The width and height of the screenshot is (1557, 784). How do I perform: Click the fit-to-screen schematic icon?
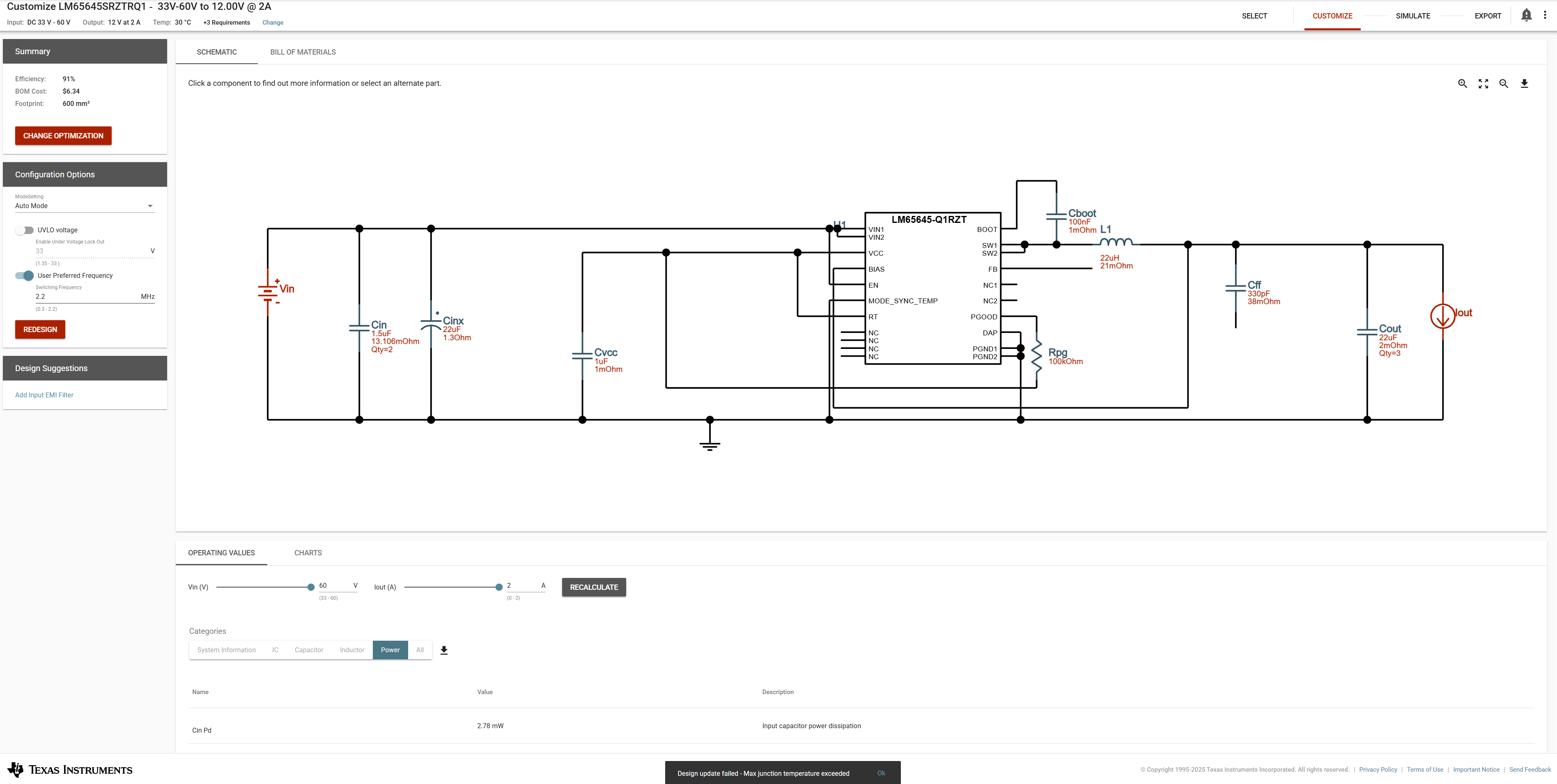1483,83
